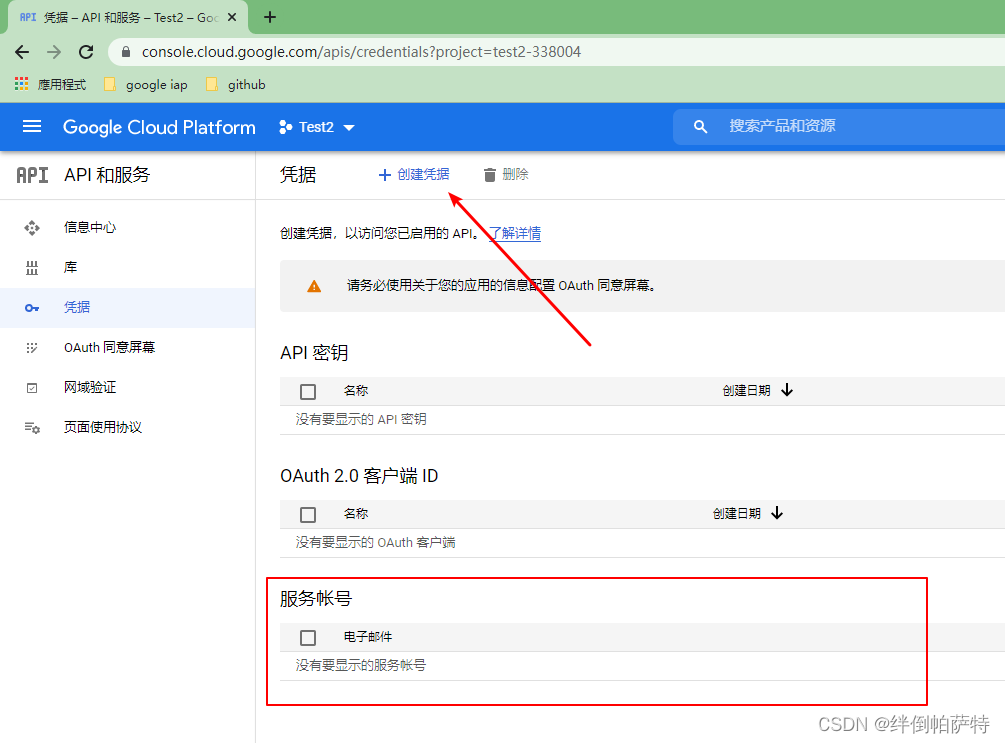The height and width of the screenshot is (743, 1005).
Task: Click the text 没有要显示的 OAuth 客户端
Action: click(x=376, y=542)
